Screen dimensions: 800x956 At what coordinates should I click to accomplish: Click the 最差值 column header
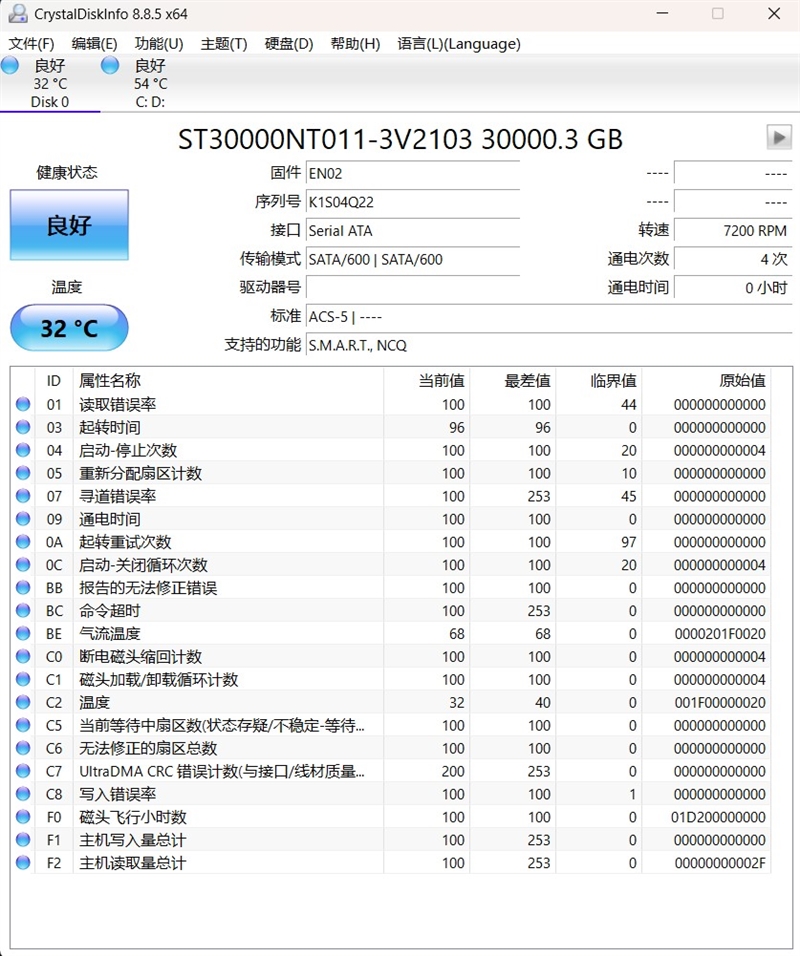click(x=513, y=381)
